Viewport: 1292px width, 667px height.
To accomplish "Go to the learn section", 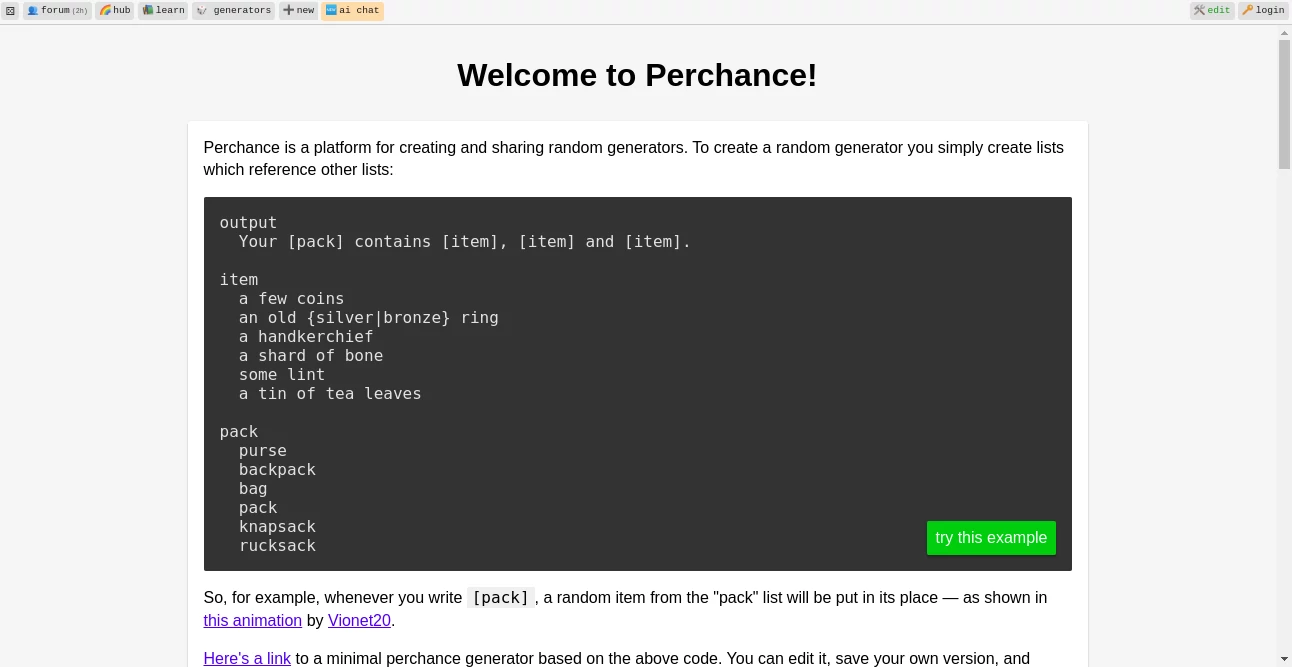I will (x=163, y=10).
